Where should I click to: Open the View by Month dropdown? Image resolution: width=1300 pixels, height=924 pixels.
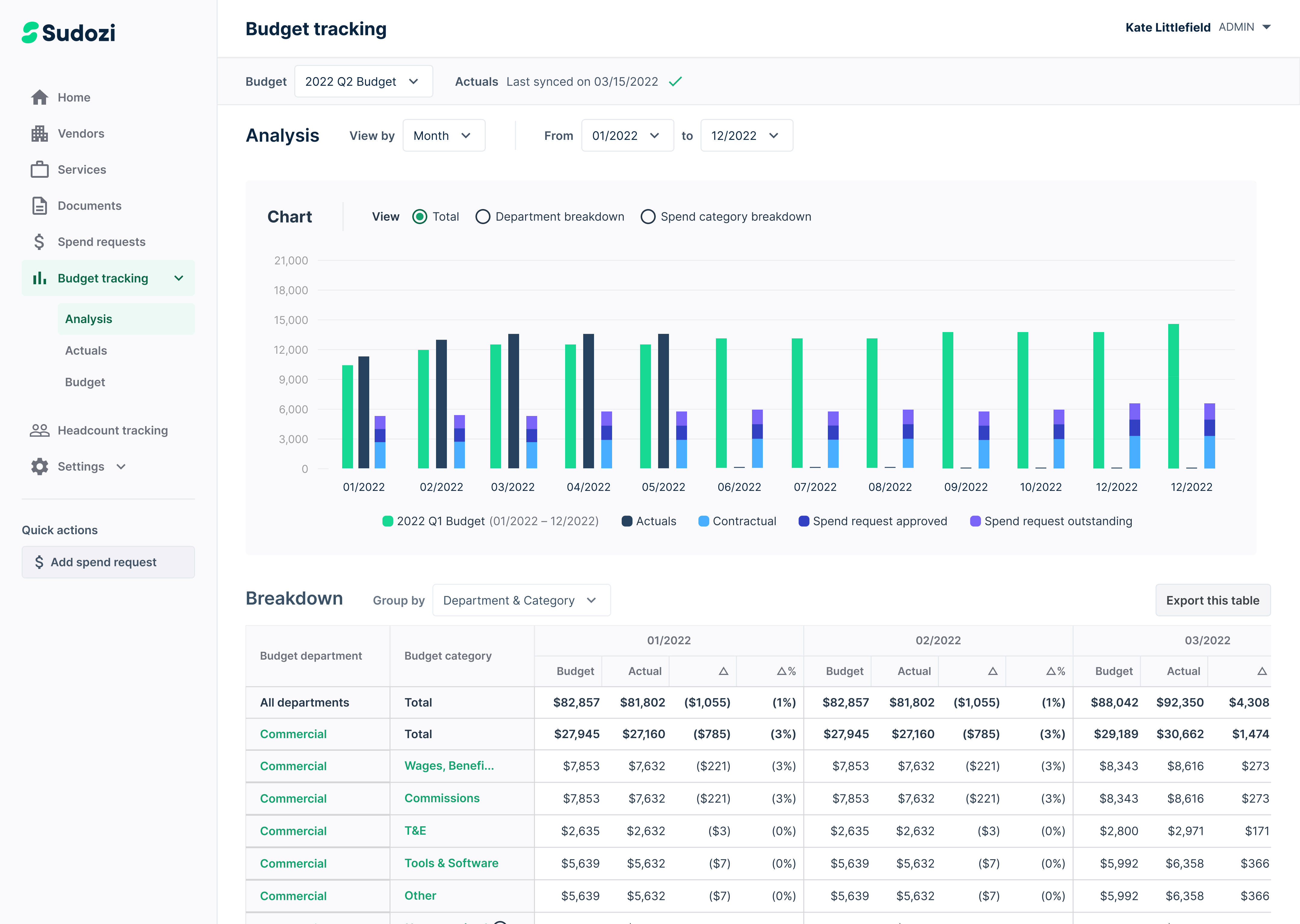pyautogui.click(x=443, y=135)
